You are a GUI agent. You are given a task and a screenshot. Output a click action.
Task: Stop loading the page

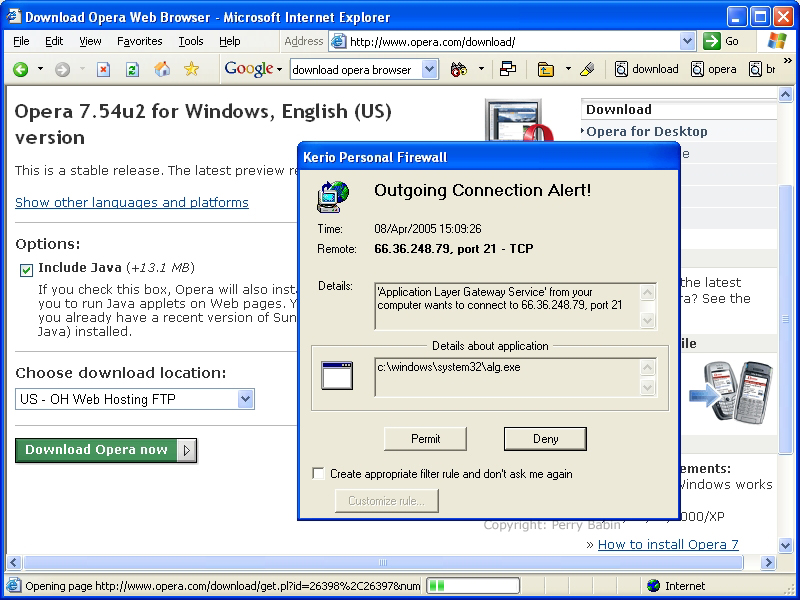104,69
